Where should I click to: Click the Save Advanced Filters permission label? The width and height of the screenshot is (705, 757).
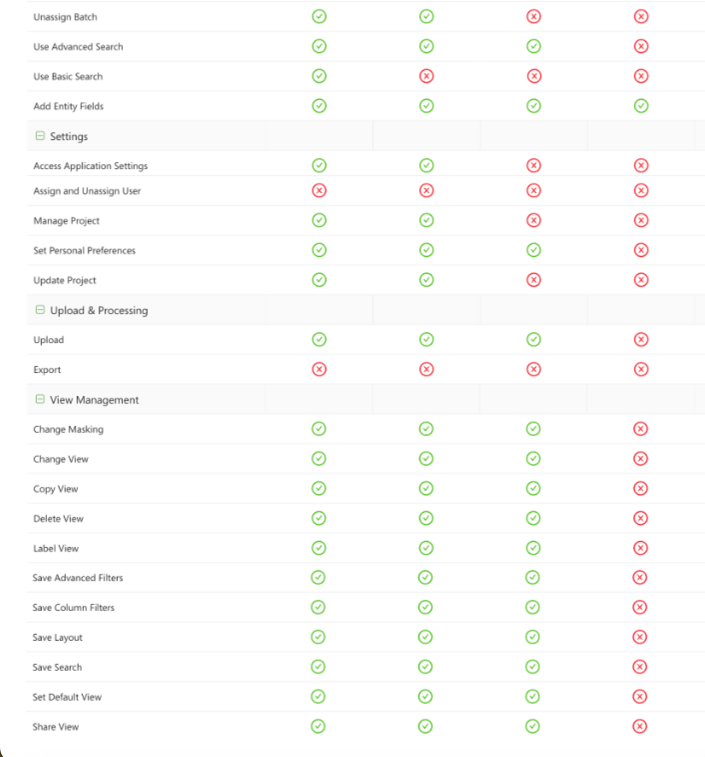coord(78,578)
